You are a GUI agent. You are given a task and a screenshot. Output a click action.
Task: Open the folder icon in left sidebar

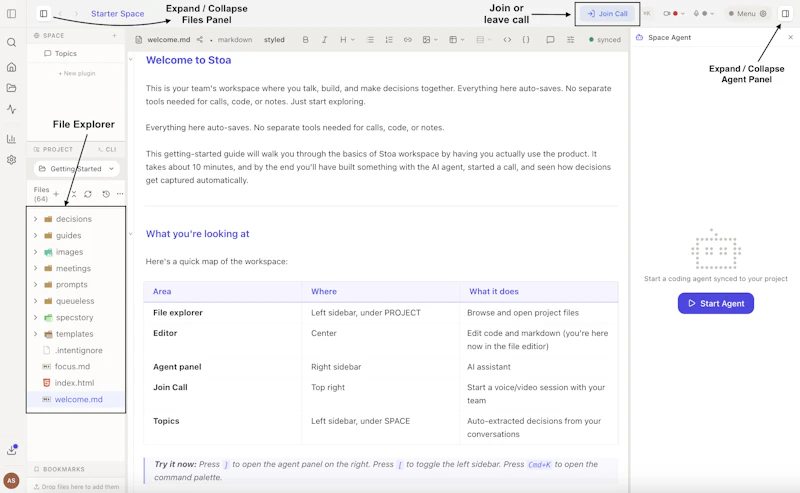click(x=11, y=88)
